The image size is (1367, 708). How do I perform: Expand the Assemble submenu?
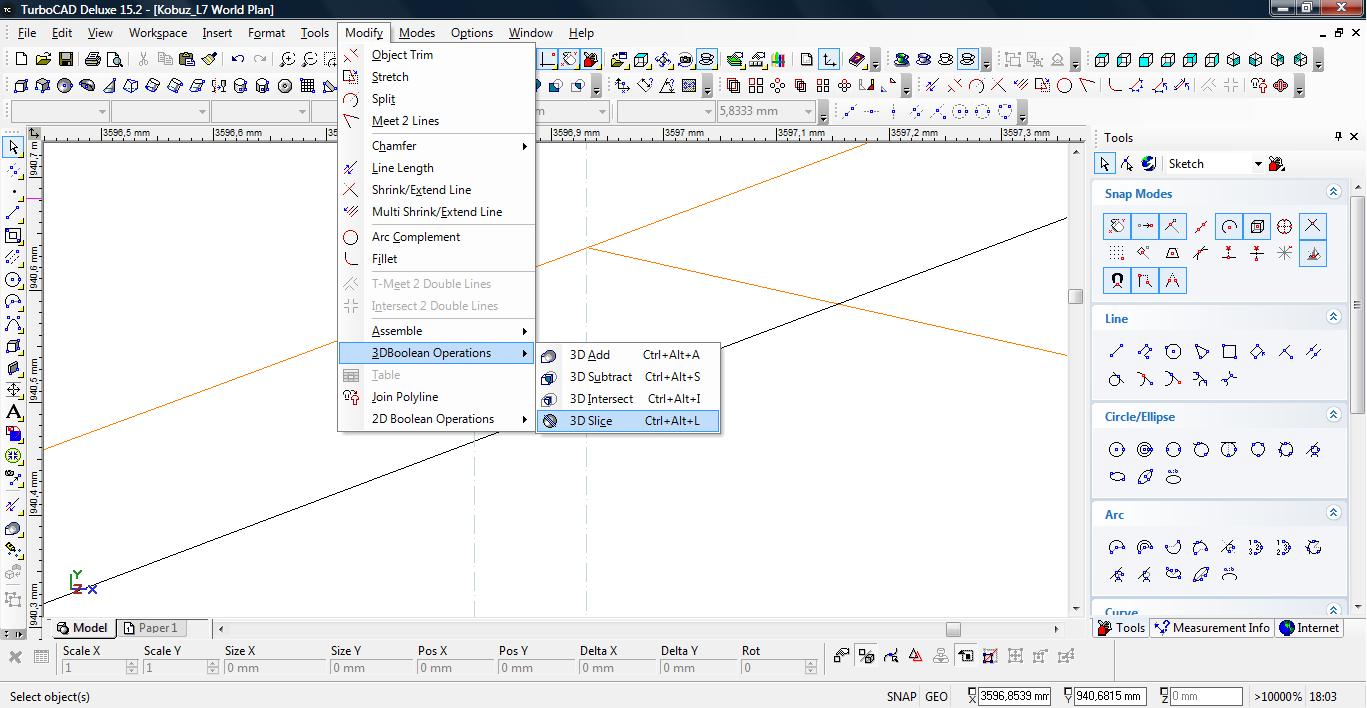[x=437, y=331]
